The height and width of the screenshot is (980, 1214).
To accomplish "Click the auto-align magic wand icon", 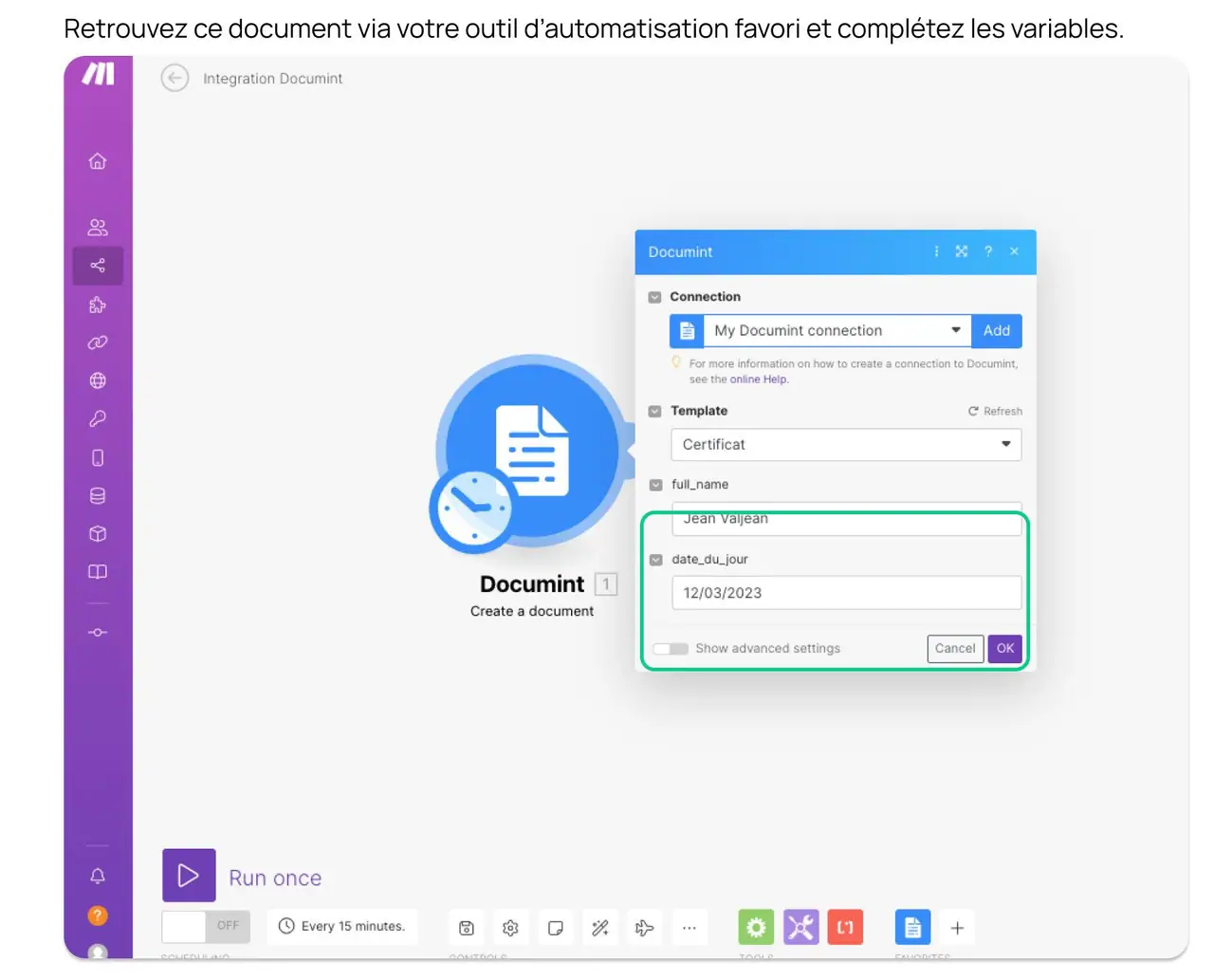I will click(600, 928).
